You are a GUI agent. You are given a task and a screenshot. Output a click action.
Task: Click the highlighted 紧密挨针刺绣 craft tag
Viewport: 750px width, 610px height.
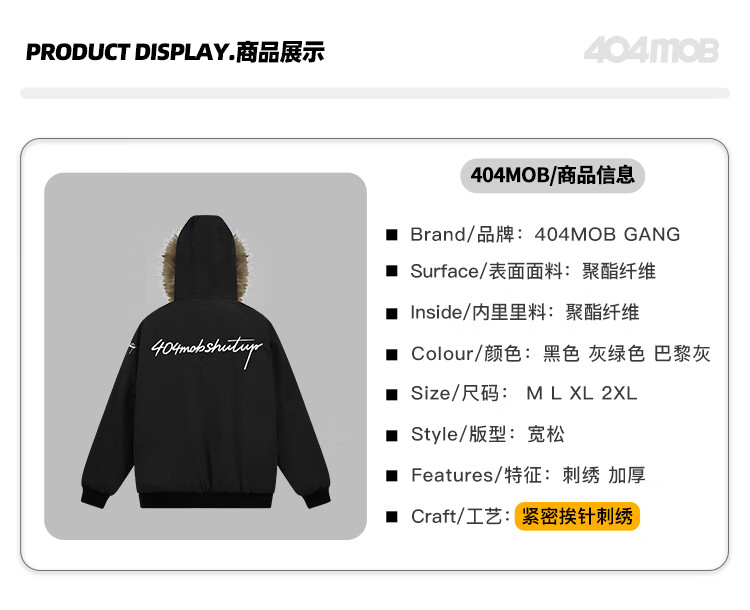click(x=577, y=516)
